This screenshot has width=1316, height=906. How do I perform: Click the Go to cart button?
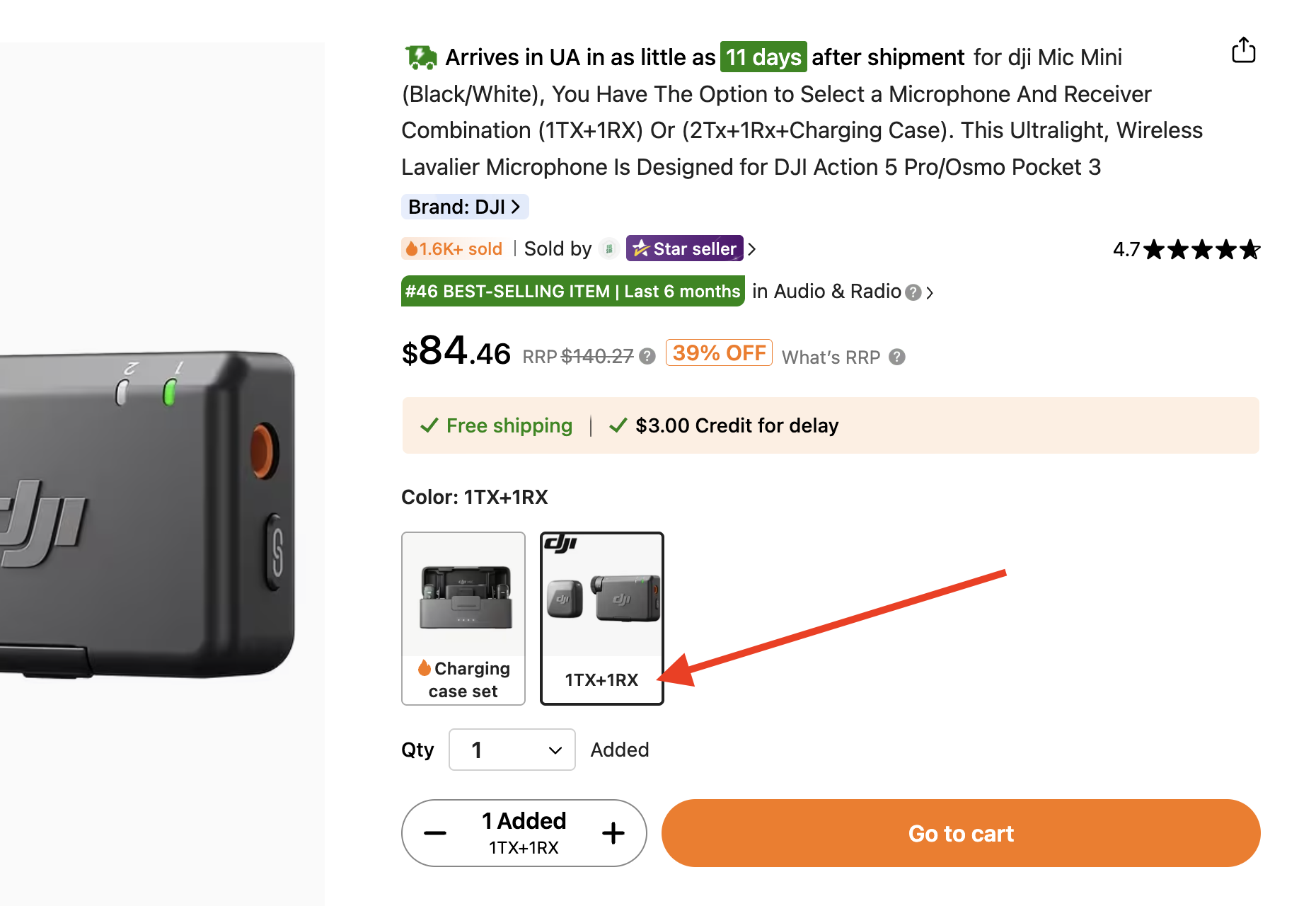pyautogui.click(x=961, y=833)
